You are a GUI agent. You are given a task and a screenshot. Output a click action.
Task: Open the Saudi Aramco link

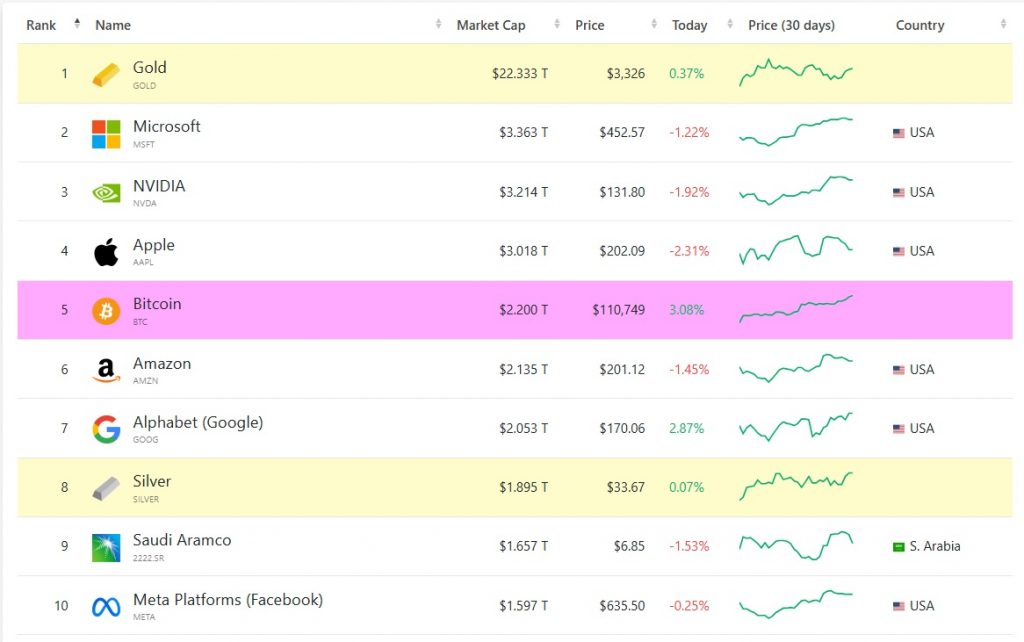182,540
